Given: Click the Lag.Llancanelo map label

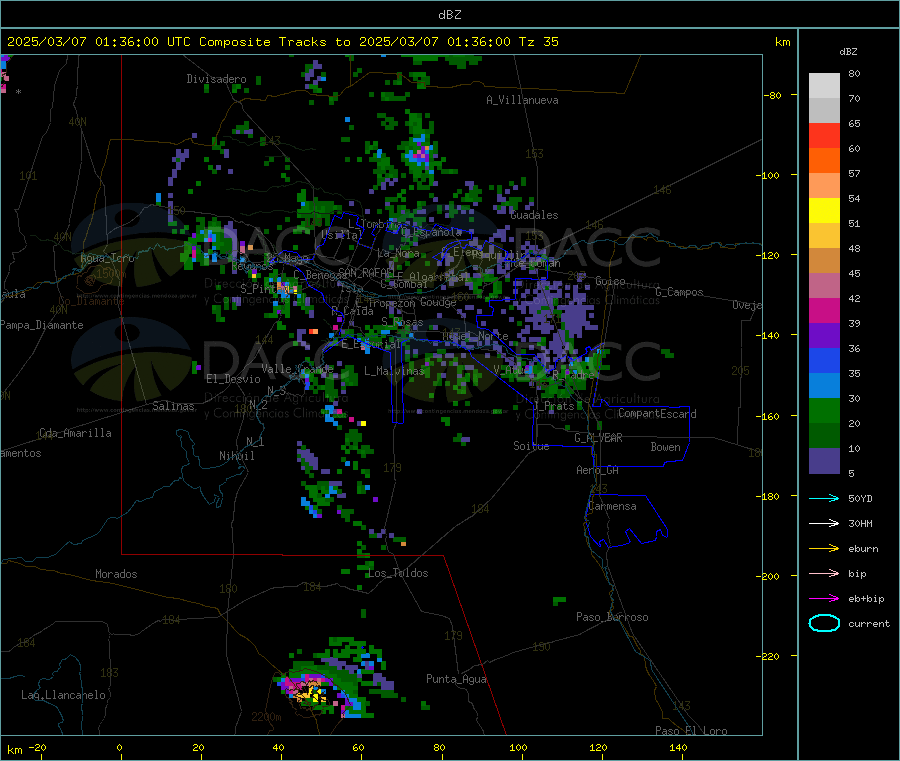Looking at the screenshot, I should 64,695.
